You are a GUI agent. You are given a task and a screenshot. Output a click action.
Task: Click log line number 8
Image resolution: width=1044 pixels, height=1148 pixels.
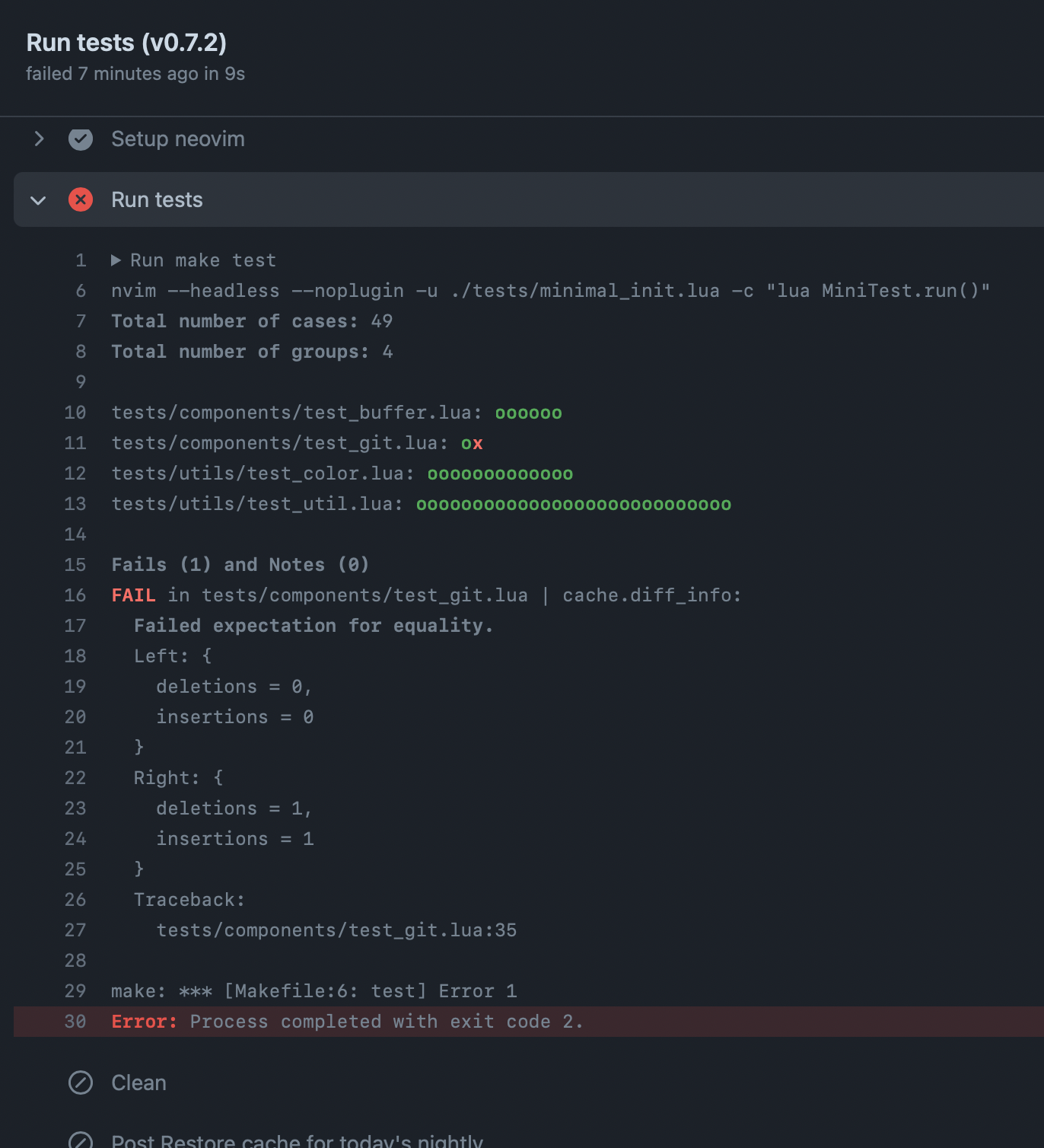81,352
